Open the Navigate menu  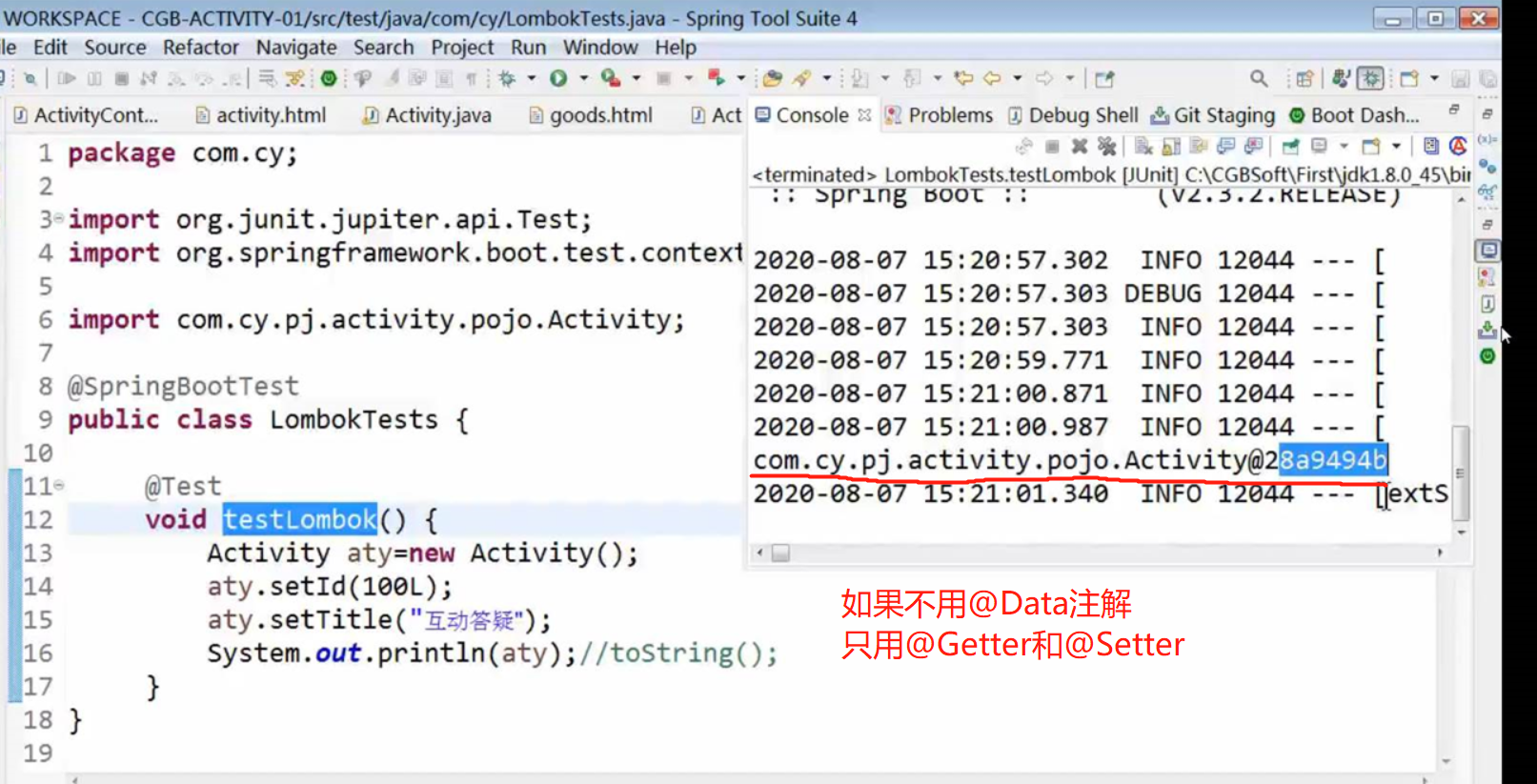tap(296, 47)
